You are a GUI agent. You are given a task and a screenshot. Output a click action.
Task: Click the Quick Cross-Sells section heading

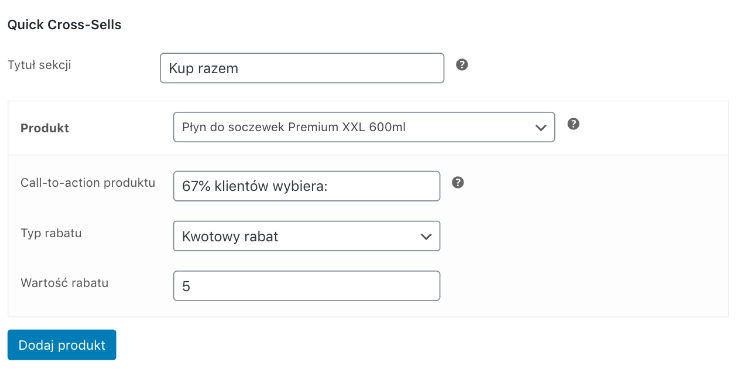coord(64,25)
